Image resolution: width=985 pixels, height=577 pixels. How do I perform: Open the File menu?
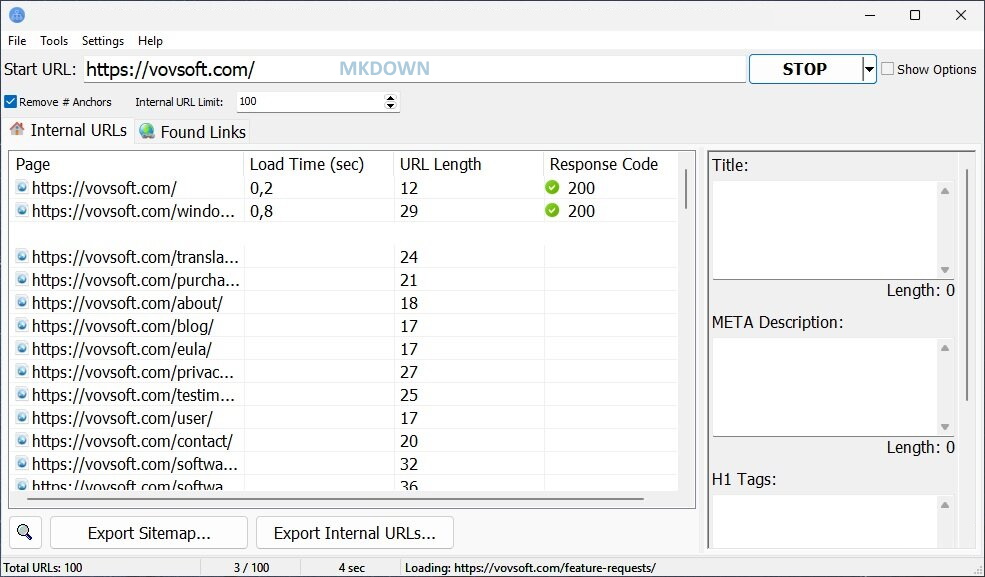coord(17,41)
